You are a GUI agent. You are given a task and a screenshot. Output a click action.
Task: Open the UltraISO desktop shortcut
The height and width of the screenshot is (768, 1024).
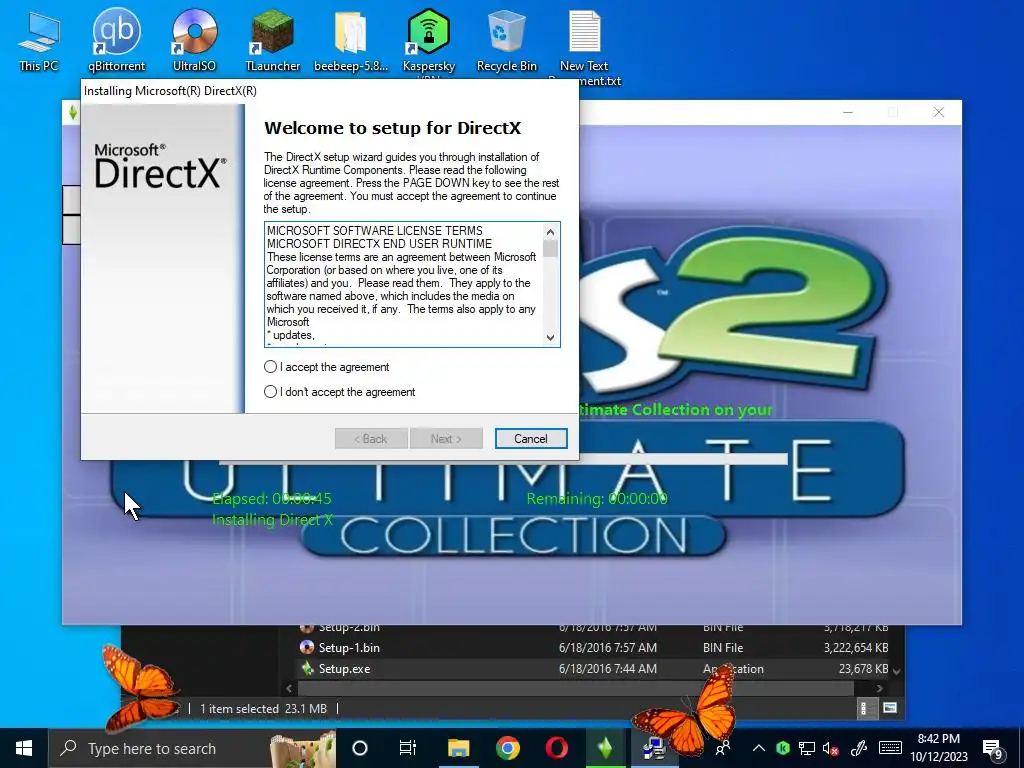pos(194,40)
